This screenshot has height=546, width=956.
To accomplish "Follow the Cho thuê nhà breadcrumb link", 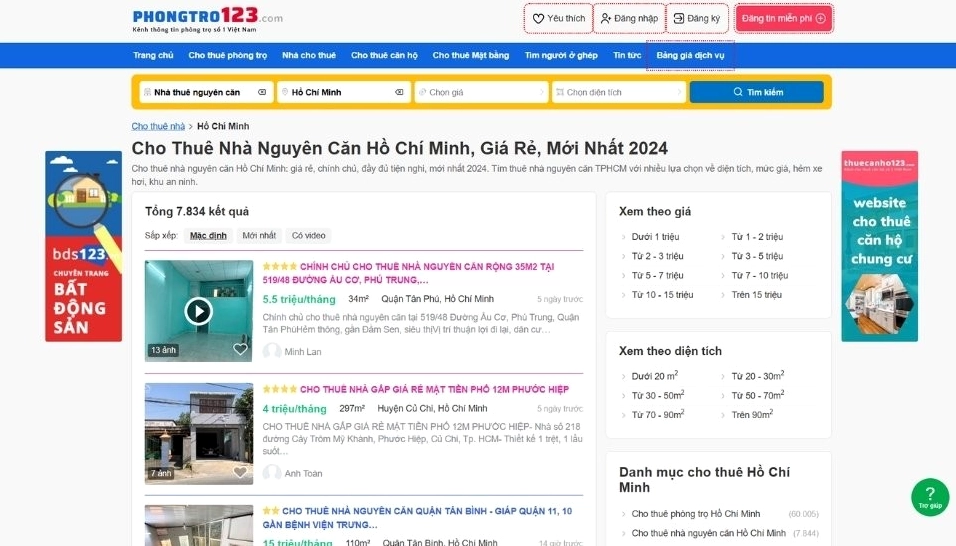I will pyautogui.click(x=158, y=126).
